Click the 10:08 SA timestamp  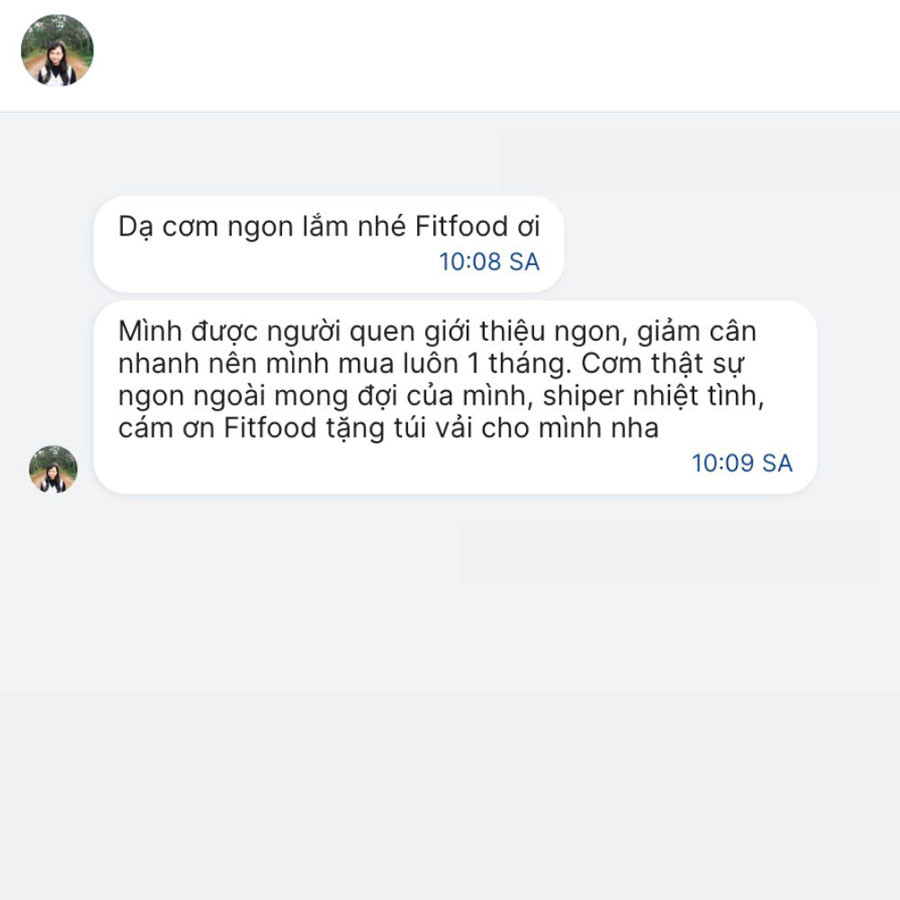click(x=489, y=262)
